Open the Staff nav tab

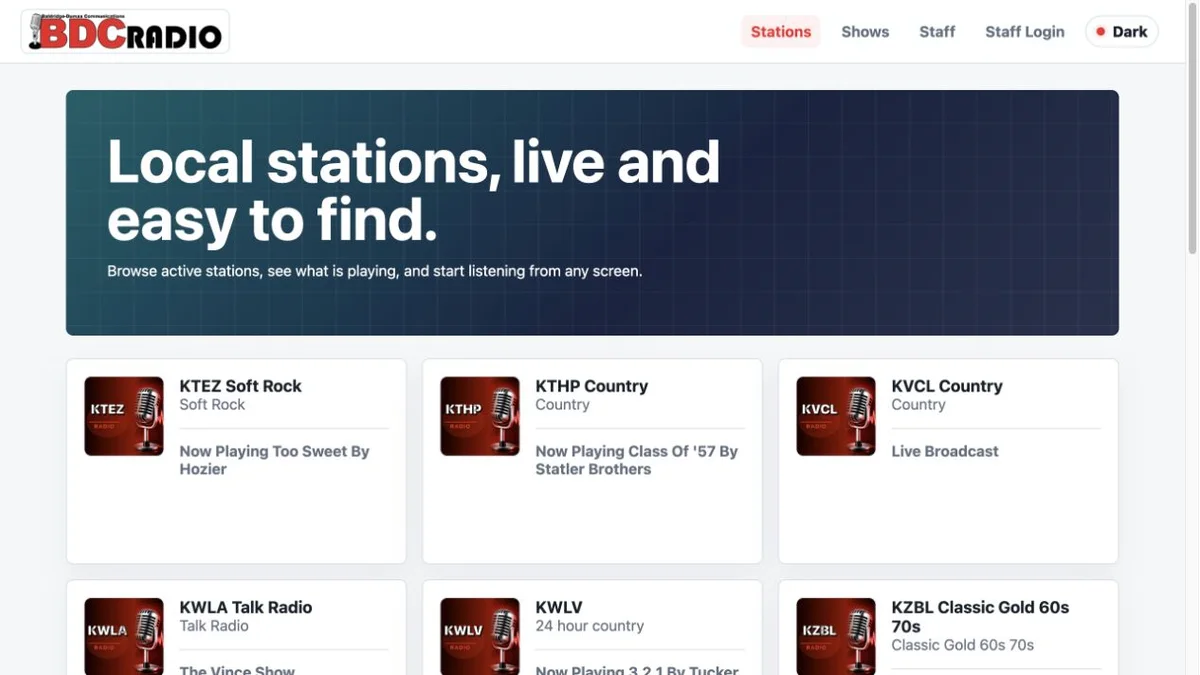[937, 32]
